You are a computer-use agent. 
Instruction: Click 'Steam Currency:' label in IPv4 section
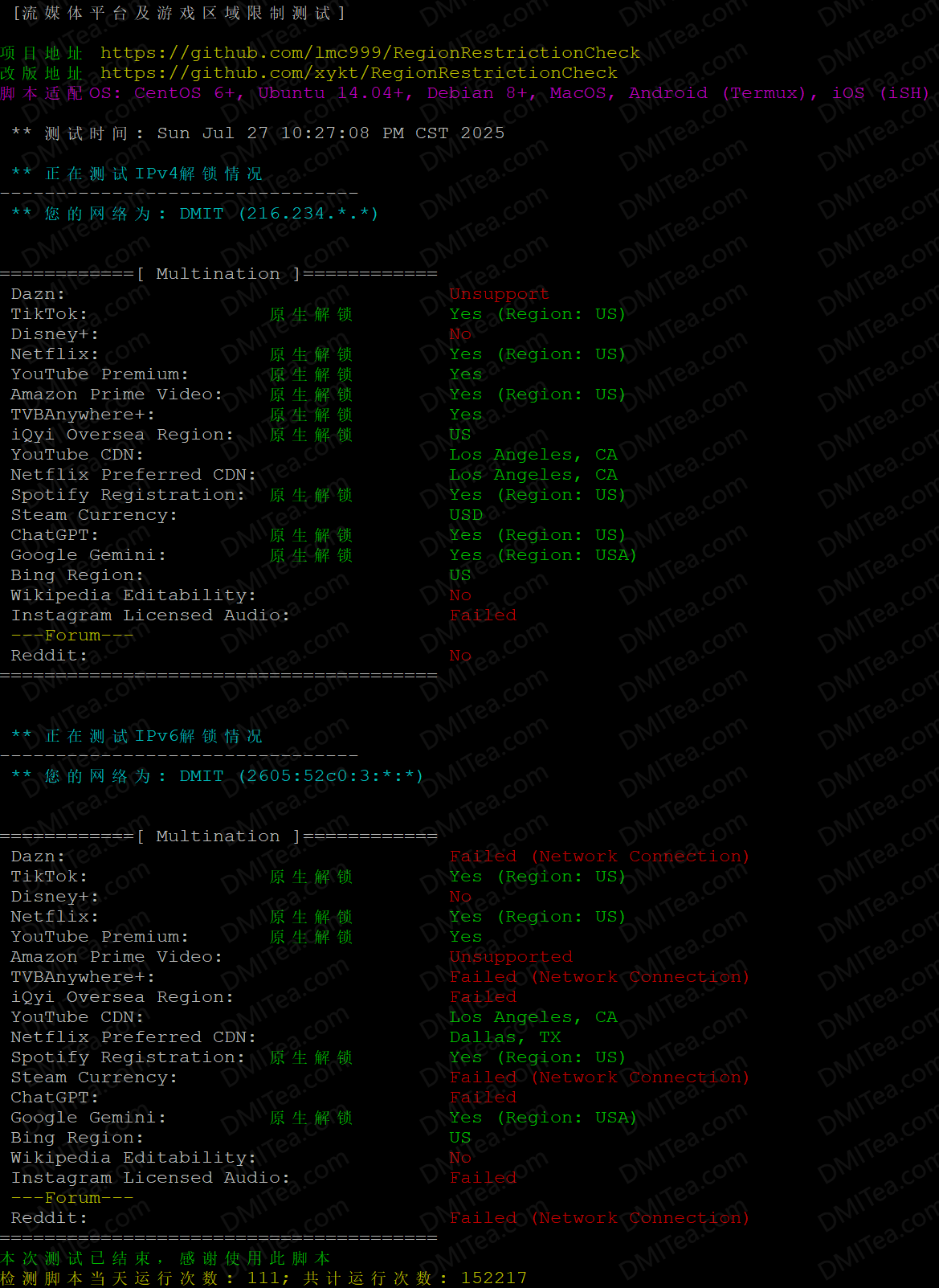pyautogui.click(x=94, y=515)
